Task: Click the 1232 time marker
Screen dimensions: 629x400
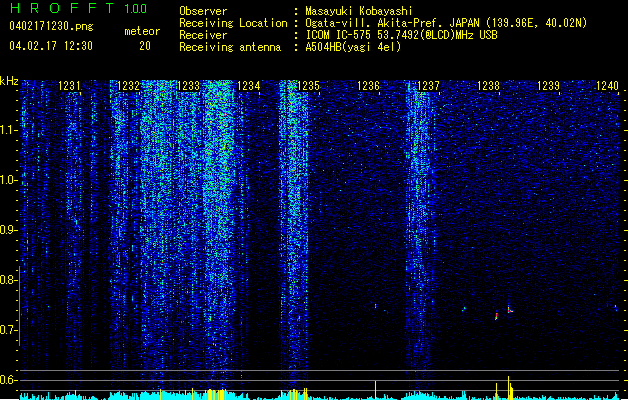Action: click(x=128, y=86)
